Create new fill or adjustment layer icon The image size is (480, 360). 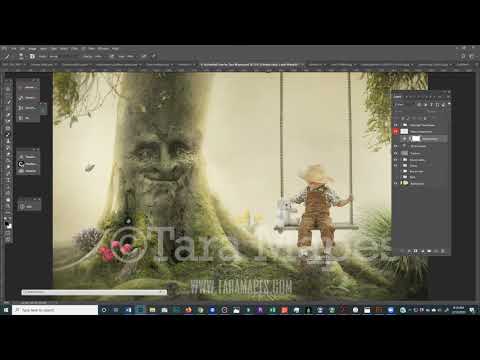(423, 251)
